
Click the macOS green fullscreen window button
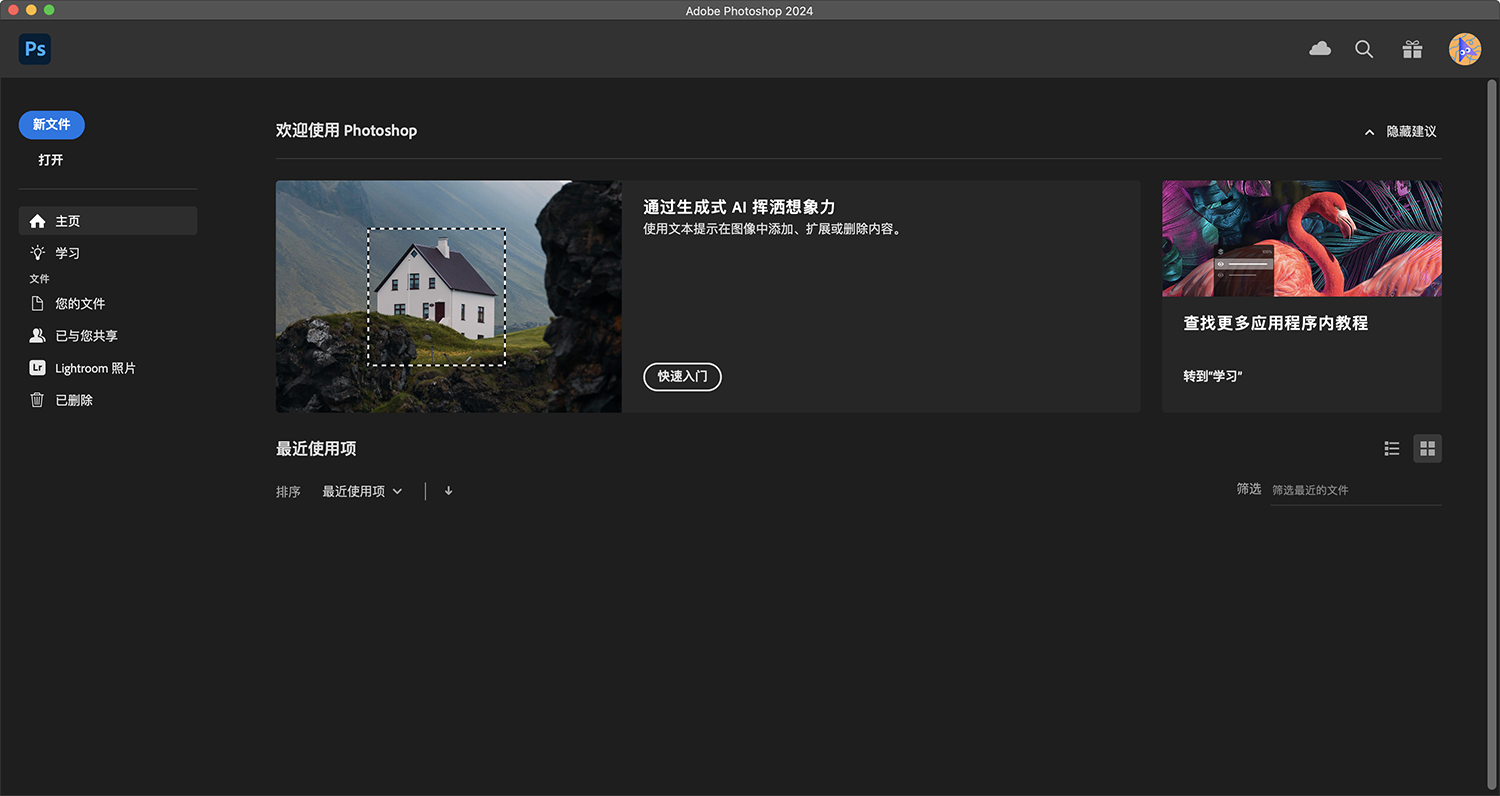(x=50, y=10)
